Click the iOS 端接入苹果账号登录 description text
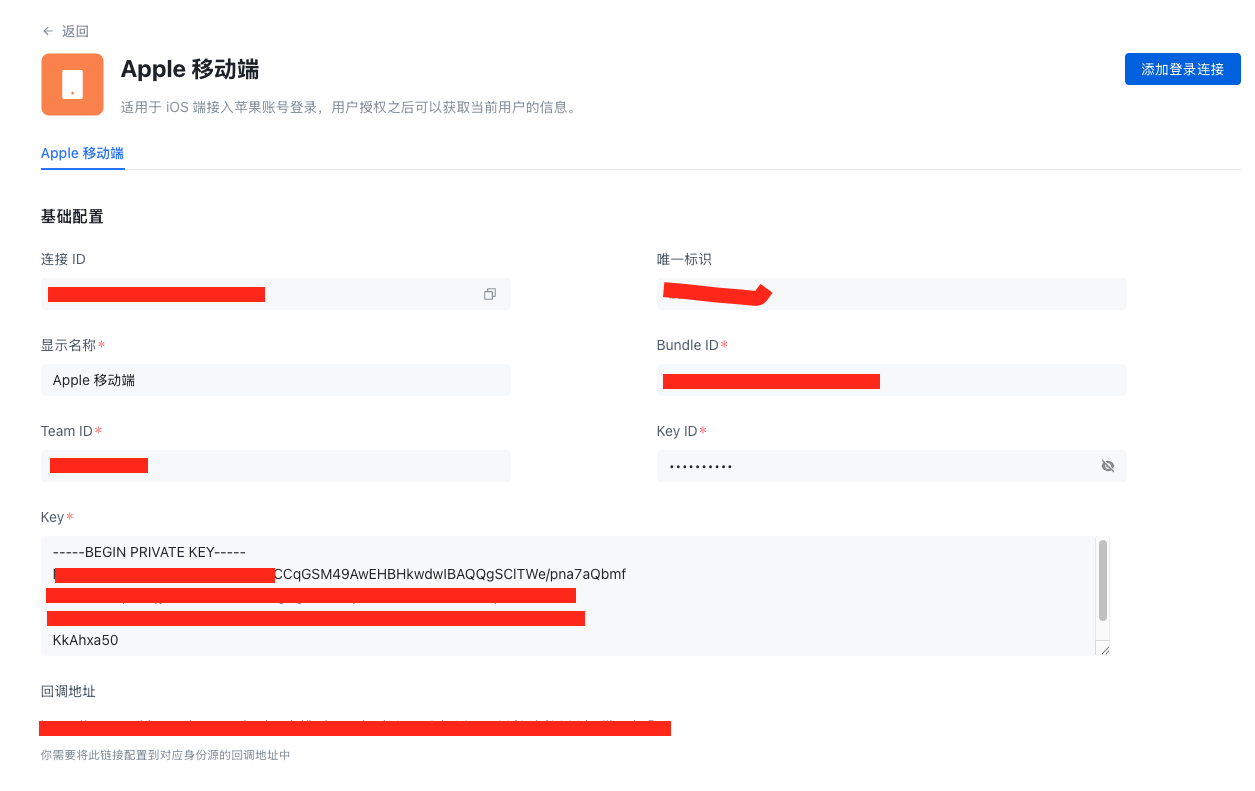The height and width of the screenshot is (791, 1255). point(348,107)
